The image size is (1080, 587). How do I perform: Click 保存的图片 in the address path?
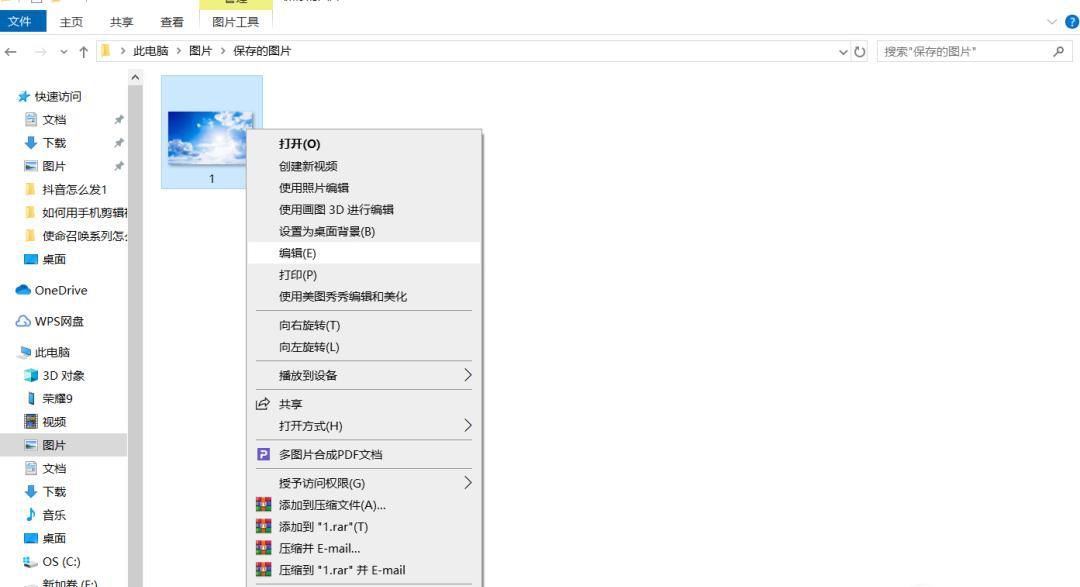(262, 51)
